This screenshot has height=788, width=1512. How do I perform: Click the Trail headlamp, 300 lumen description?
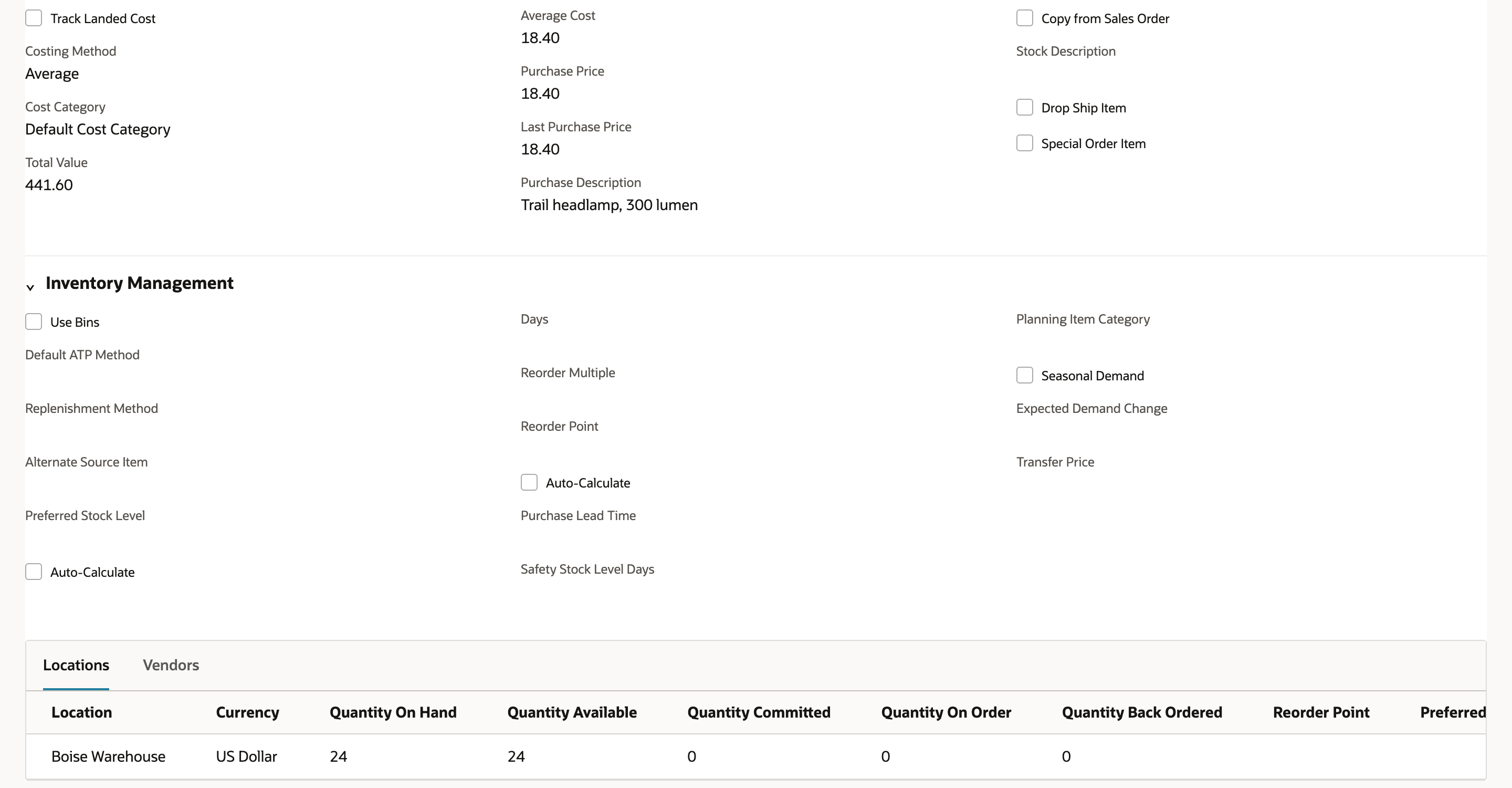pos(608,205)
